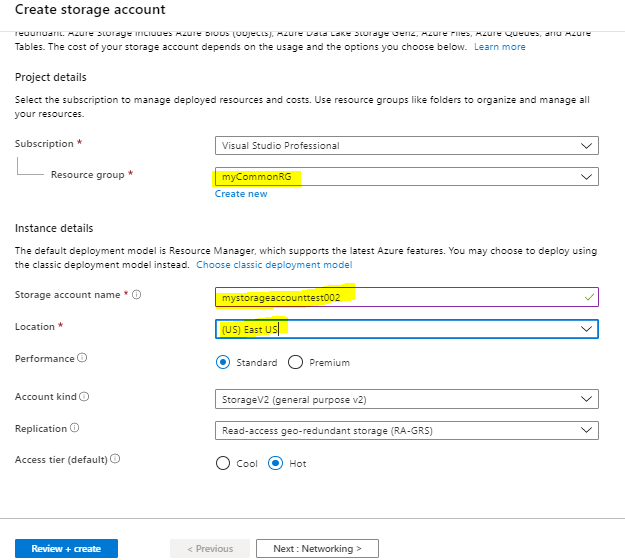
Task: Select Premium performance radio button
Action: click(296, 362)
